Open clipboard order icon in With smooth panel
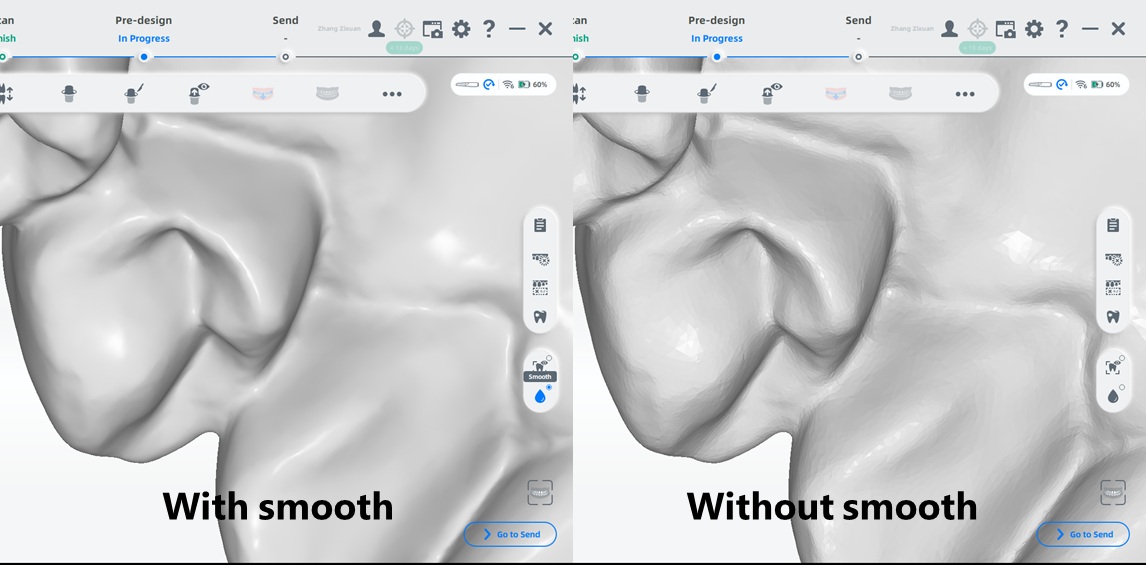The image size is (1146, 565). pyautogui.click(x=540, y=225)
